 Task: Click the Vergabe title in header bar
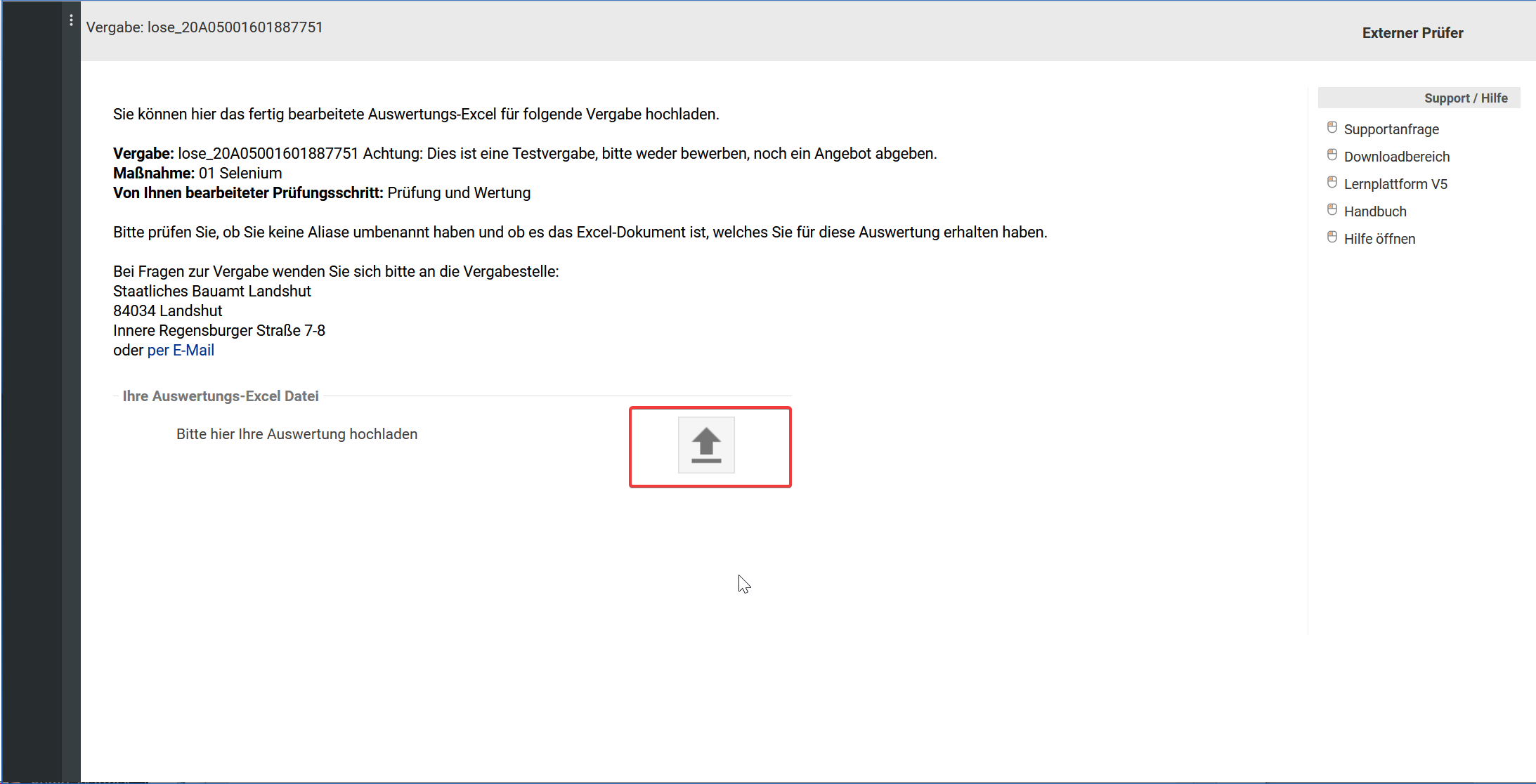coord(204,27)
